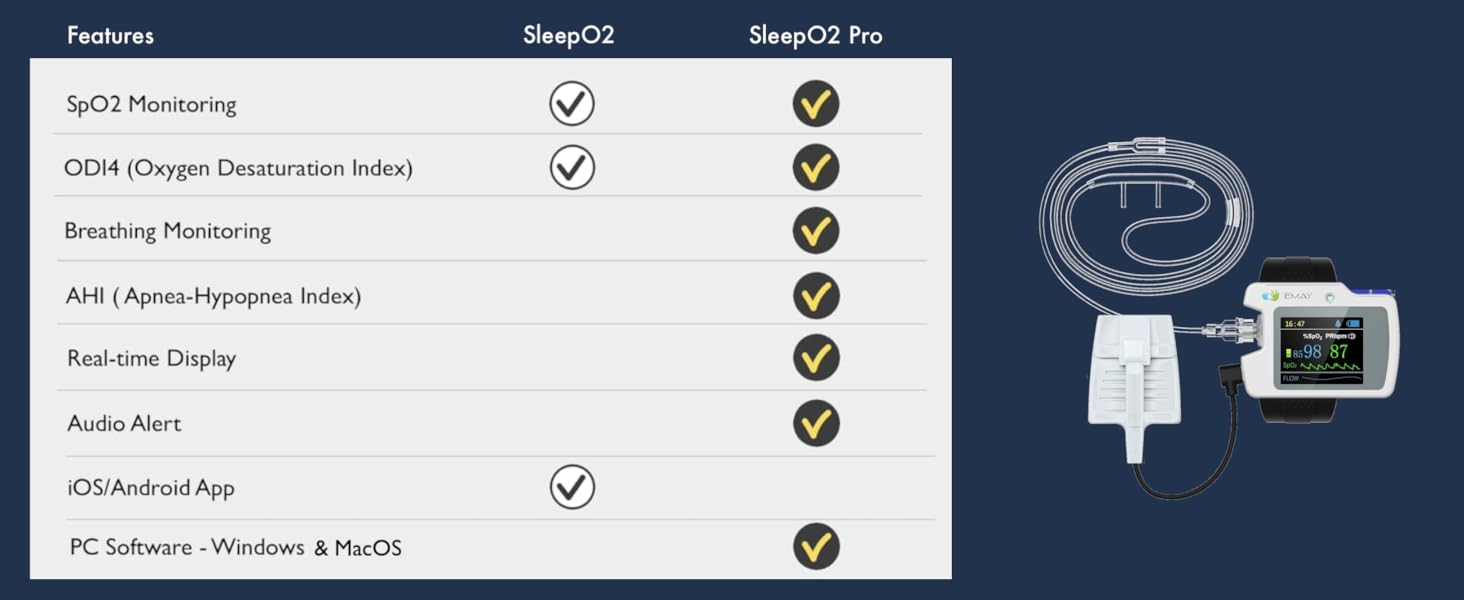Screen dimensions: 1464x600
Task: Click SleepO2 Pro checkmark for SpO2 Monitoring
Action: click(816, 104)
